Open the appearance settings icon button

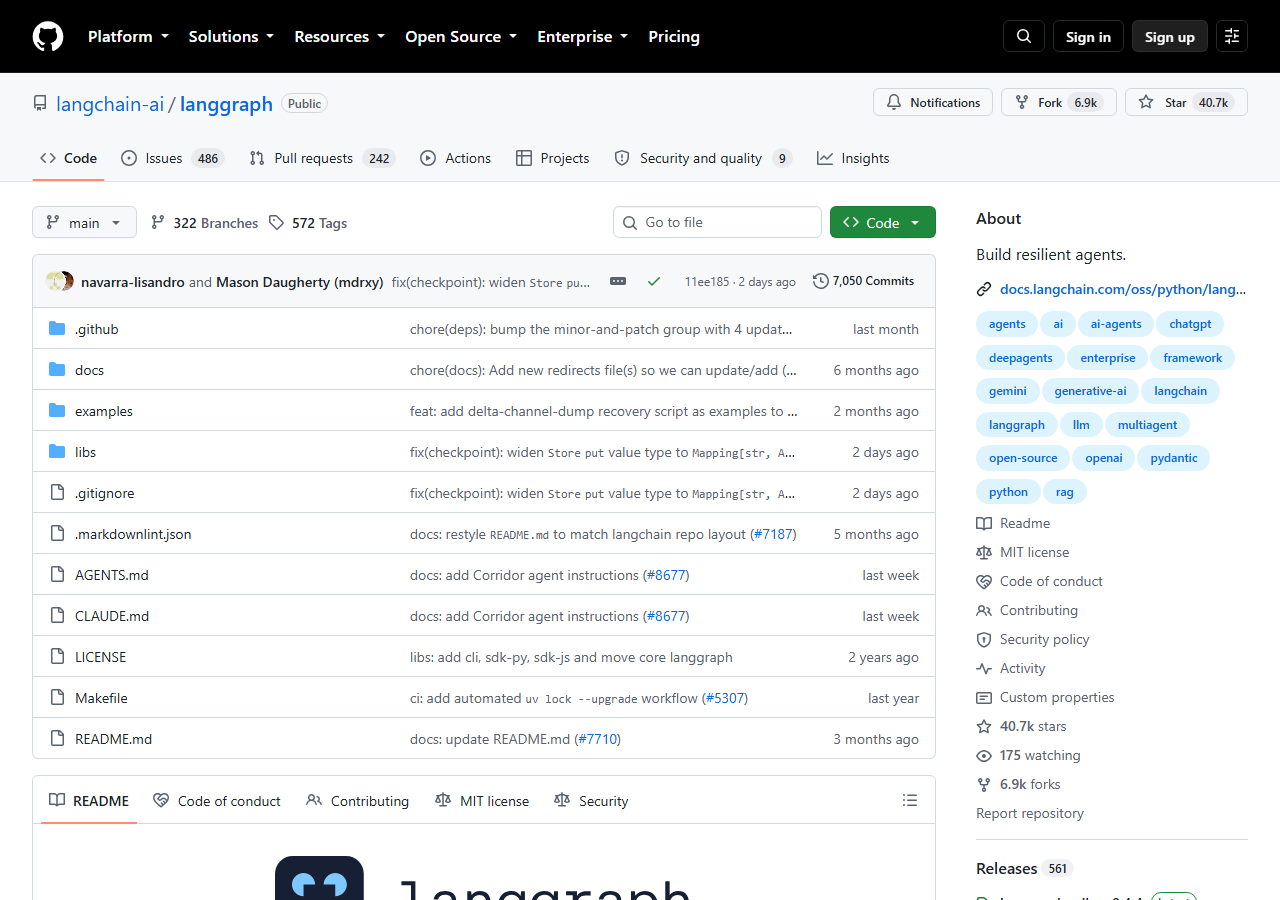pos(1232,36)
